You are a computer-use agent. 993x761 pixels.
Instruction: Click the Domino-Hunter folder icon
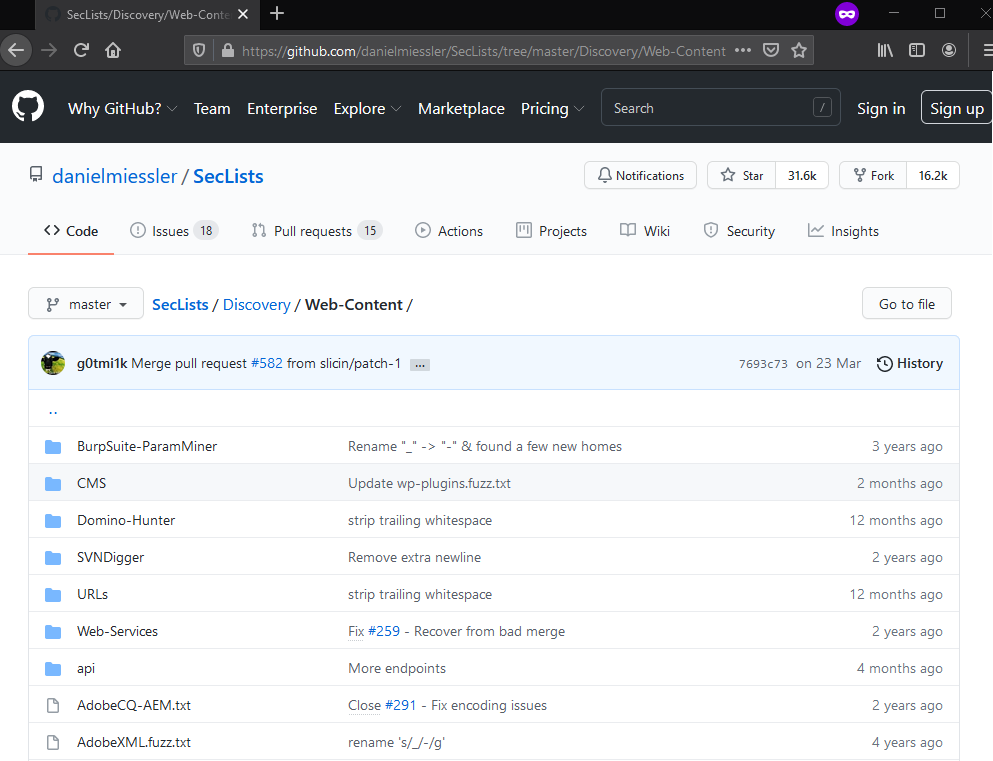pos(53,521)
